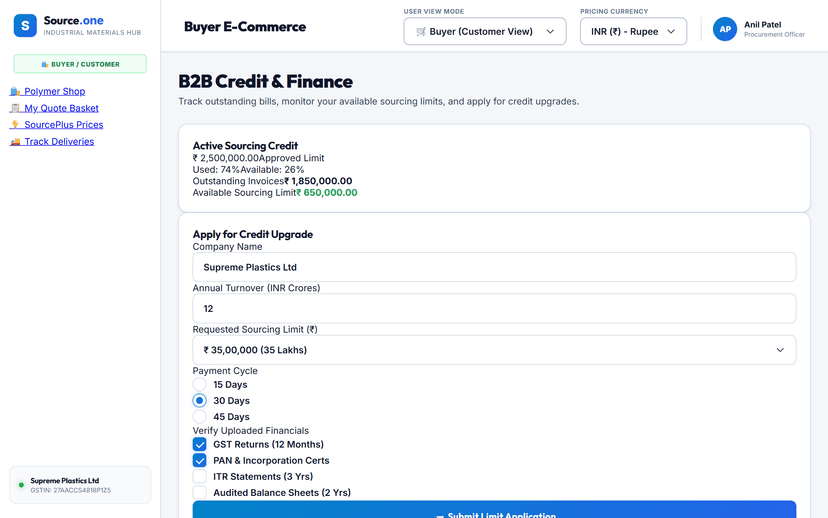828x518 pixels.
Task: Click the cart icon in the user view mode selector
Action: 421,32
